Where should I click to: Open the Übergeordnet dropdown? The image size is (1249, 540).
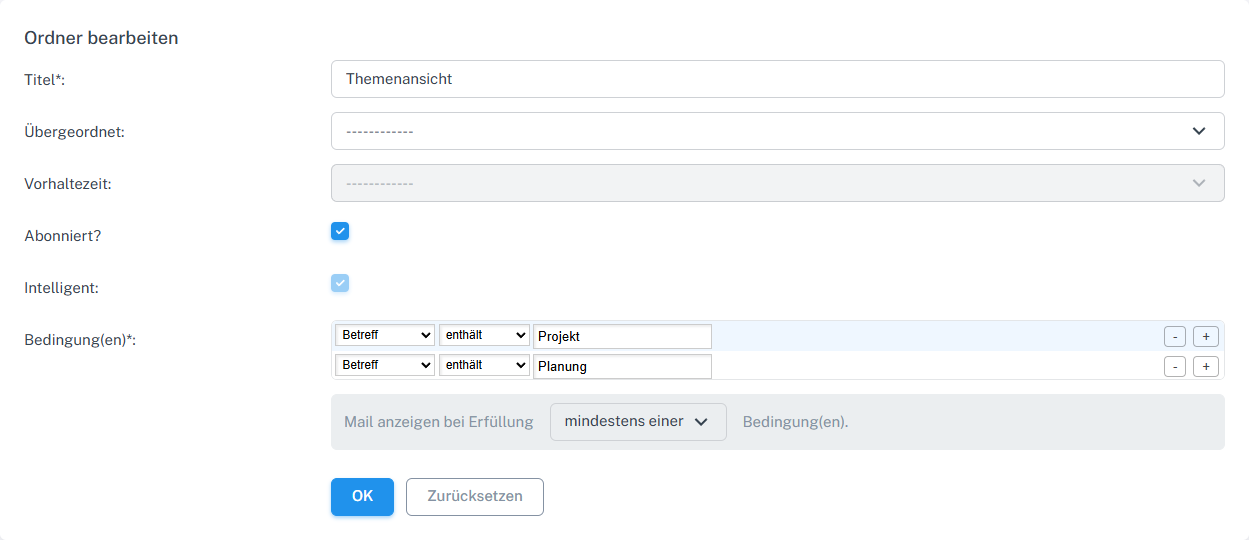coord(777,131)
